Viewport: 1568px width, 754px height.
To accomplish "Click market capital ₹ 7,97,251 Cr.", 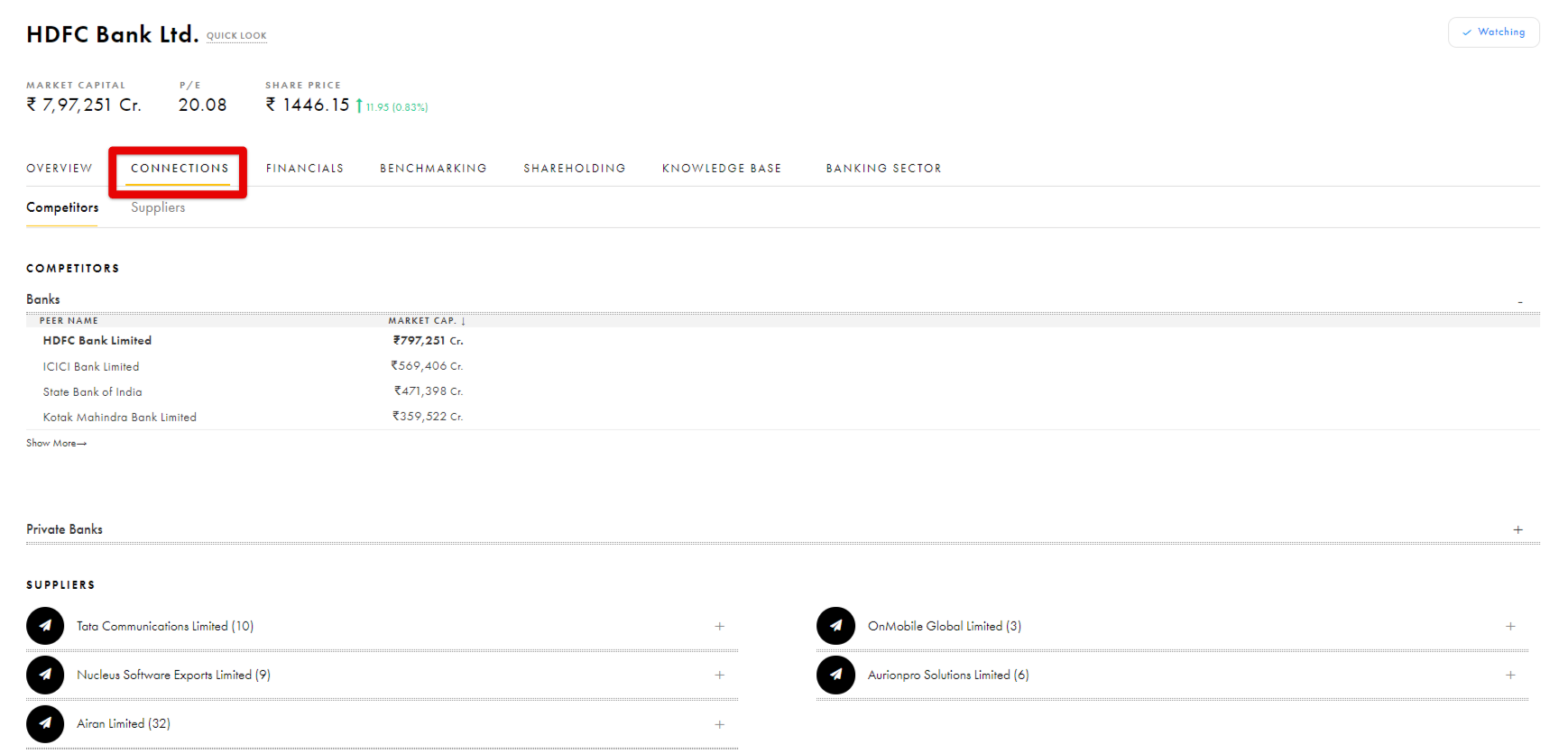I will point(83,105).
